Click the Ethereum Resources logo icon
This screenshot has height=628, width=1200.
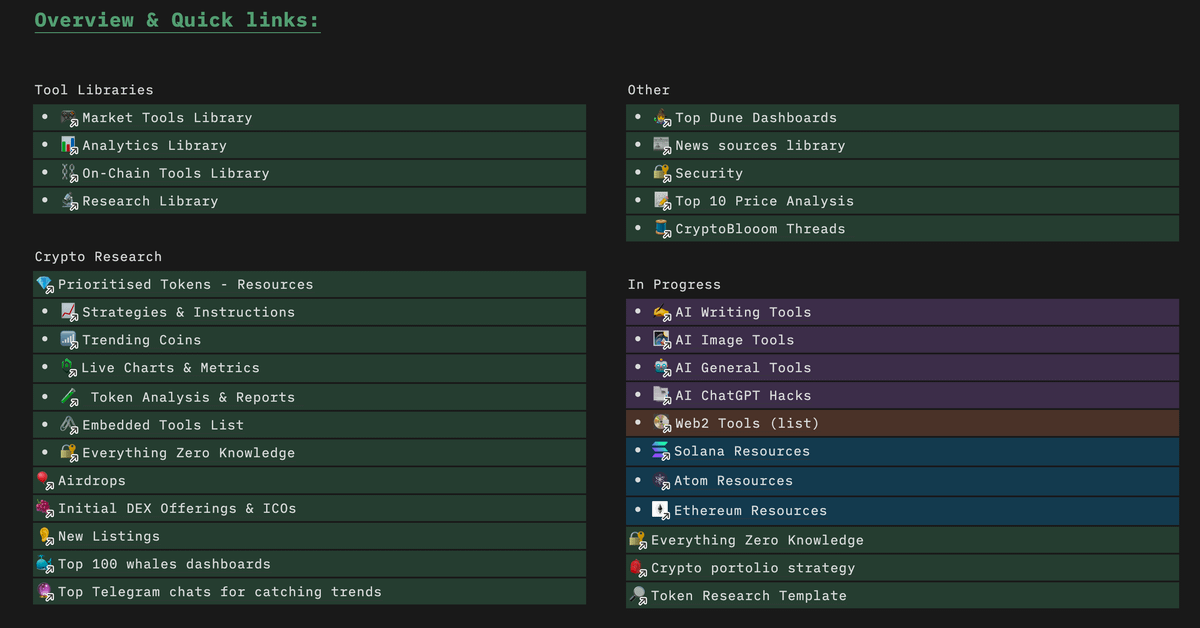661,510
